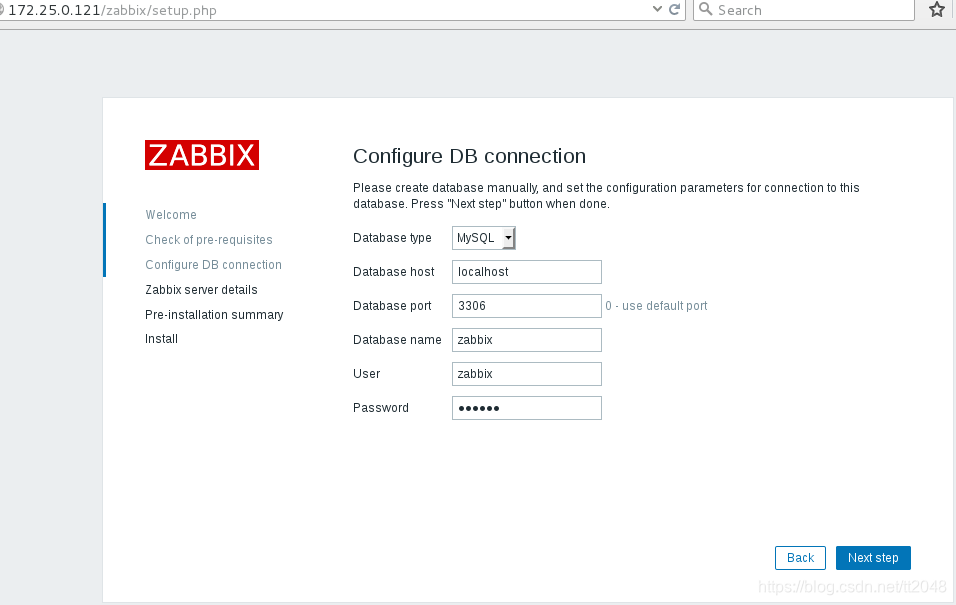This screenshot has height=605, width=956.
Task: Select Configure DB connection sidebar step
Action: click(x=213, y=265)
